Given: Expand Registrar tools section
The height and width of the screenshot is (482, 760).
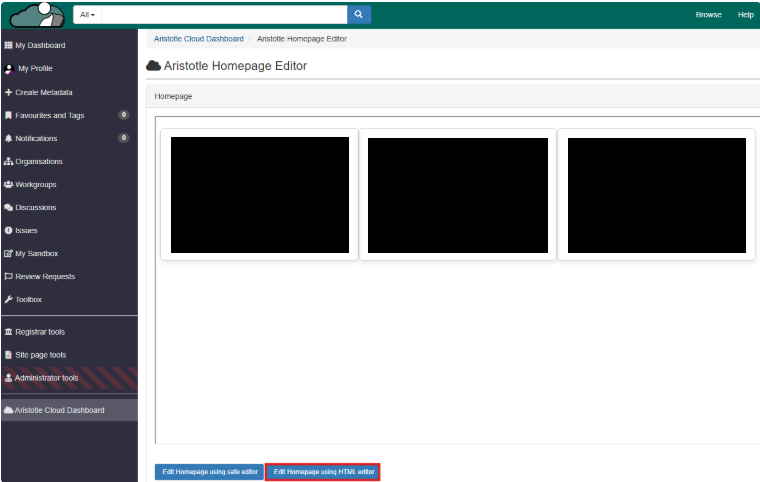Looking at the screenshot, I should click(40, 331).
